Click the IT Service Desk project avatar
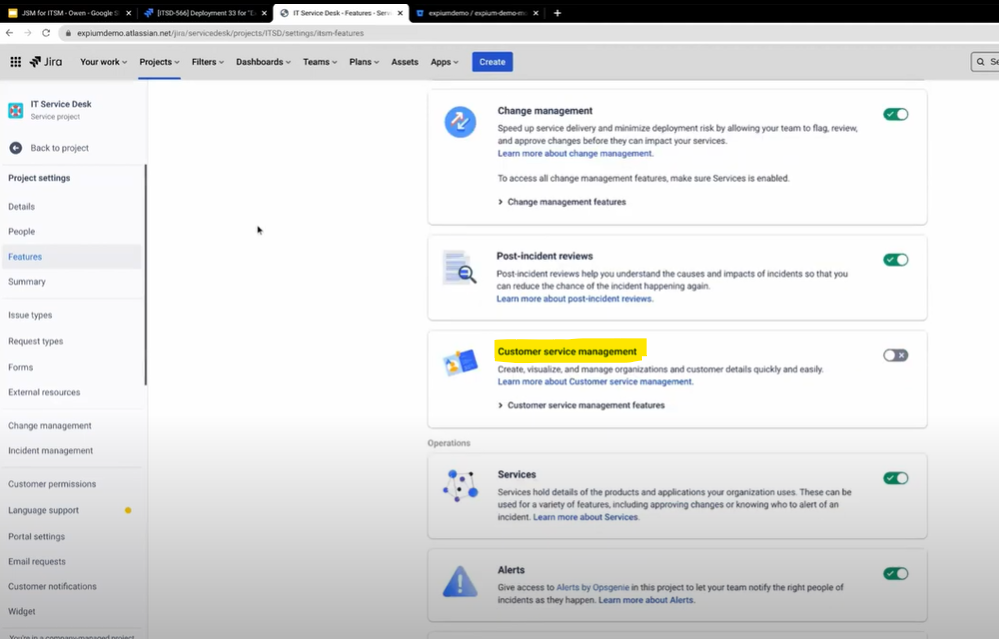This screenshot has width=999, height=639. coord(16,110)
